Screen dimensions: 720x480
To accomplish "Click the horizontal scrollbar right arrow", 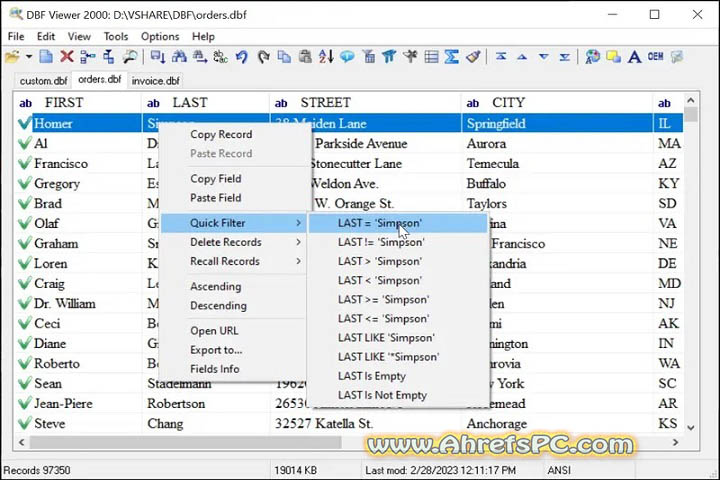I will 675,442.
